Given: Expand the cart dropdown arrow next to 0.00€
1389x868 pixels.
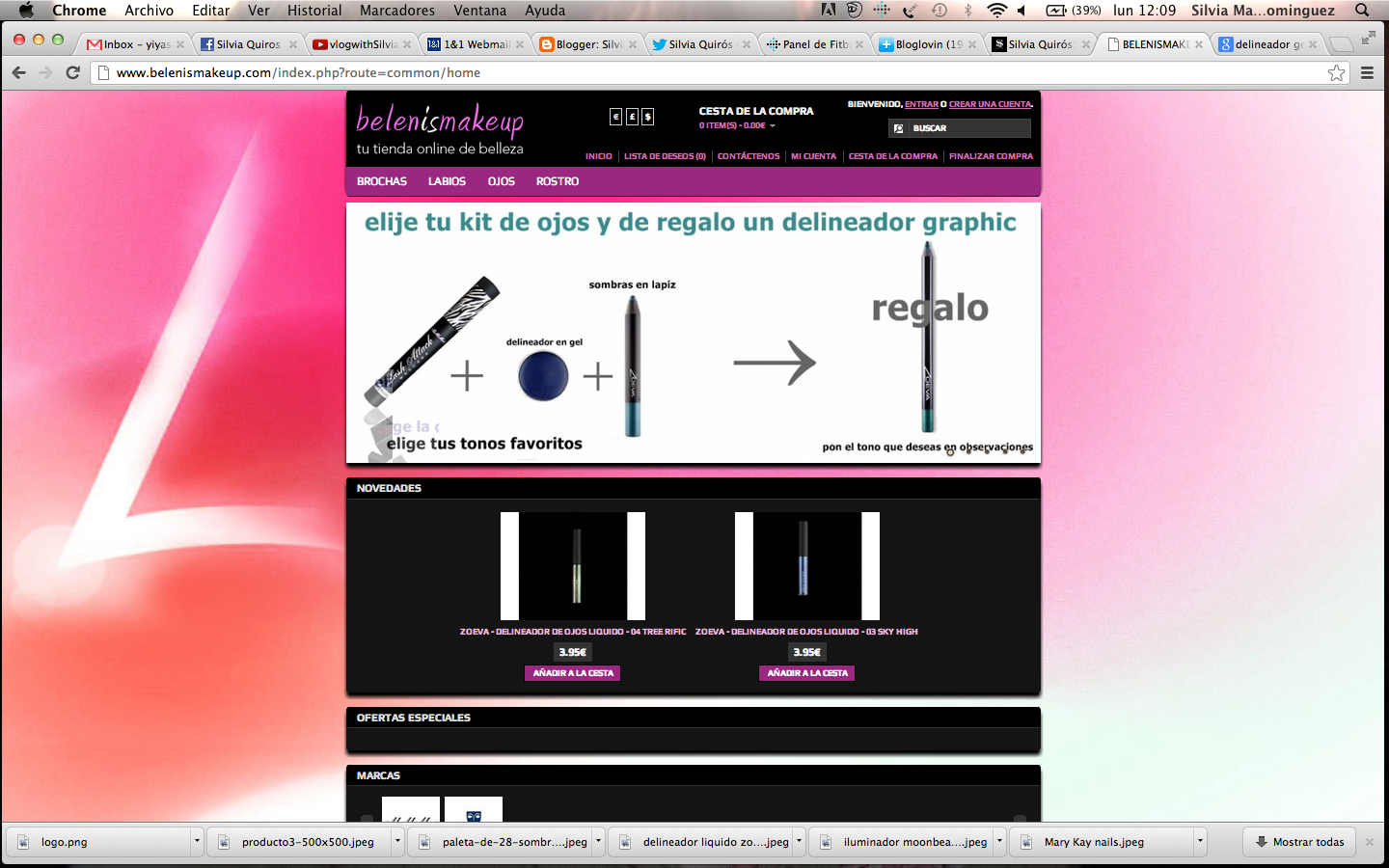Looking at the screenshot, I should point(773,125).
